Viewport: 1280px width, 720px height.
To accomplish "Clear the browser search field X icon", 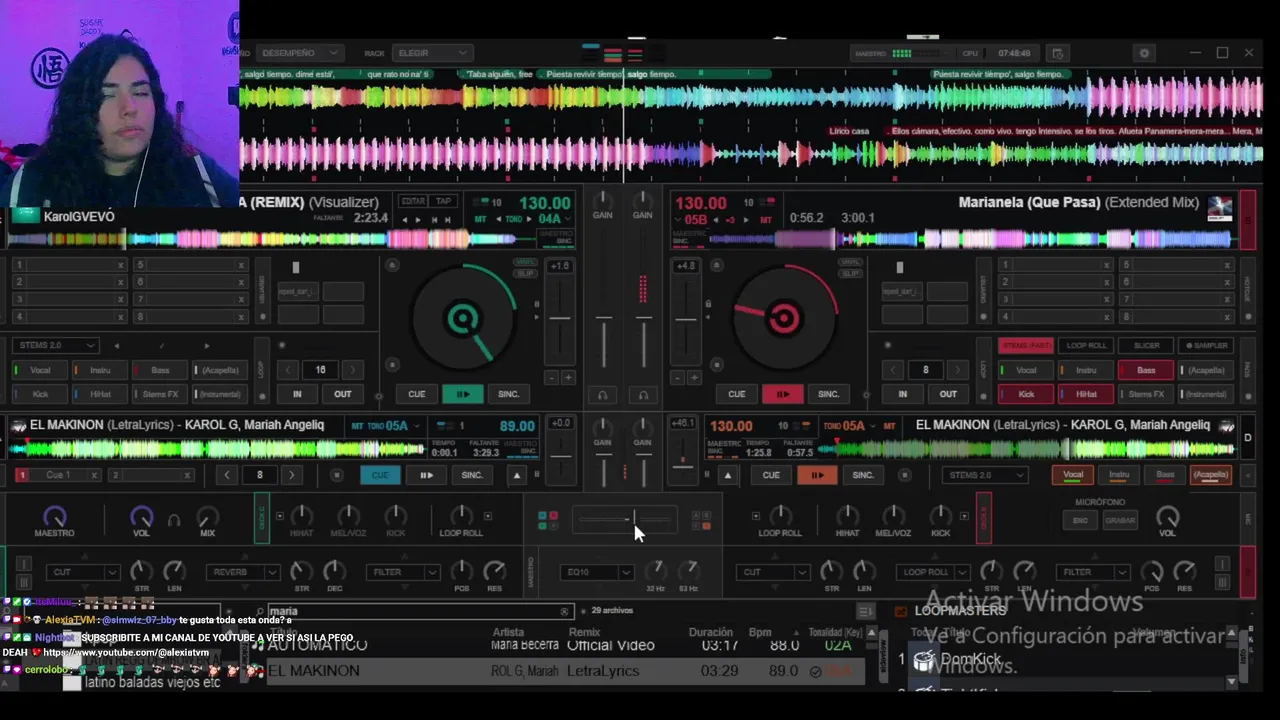I will point(564,611).
